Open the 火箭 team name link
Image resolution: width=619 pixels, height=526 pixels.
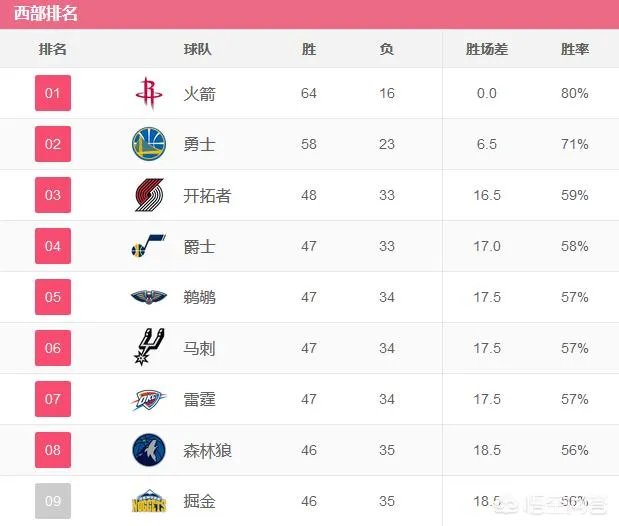[x=199, y=94]
